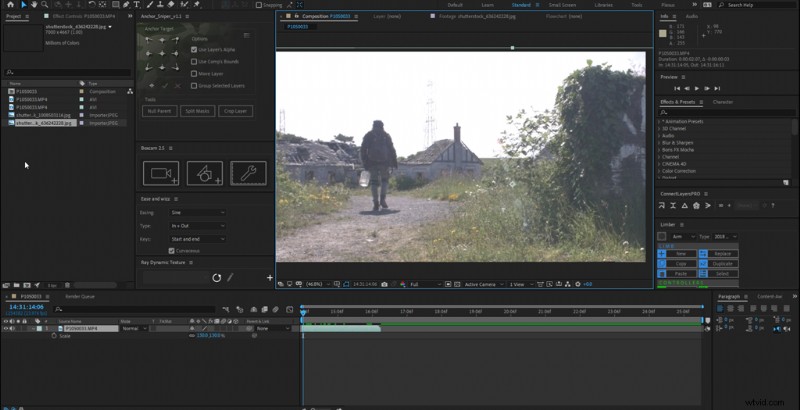Select the Brush tool
The height and width of the screenshot is (410, 800).
point(151,5)
